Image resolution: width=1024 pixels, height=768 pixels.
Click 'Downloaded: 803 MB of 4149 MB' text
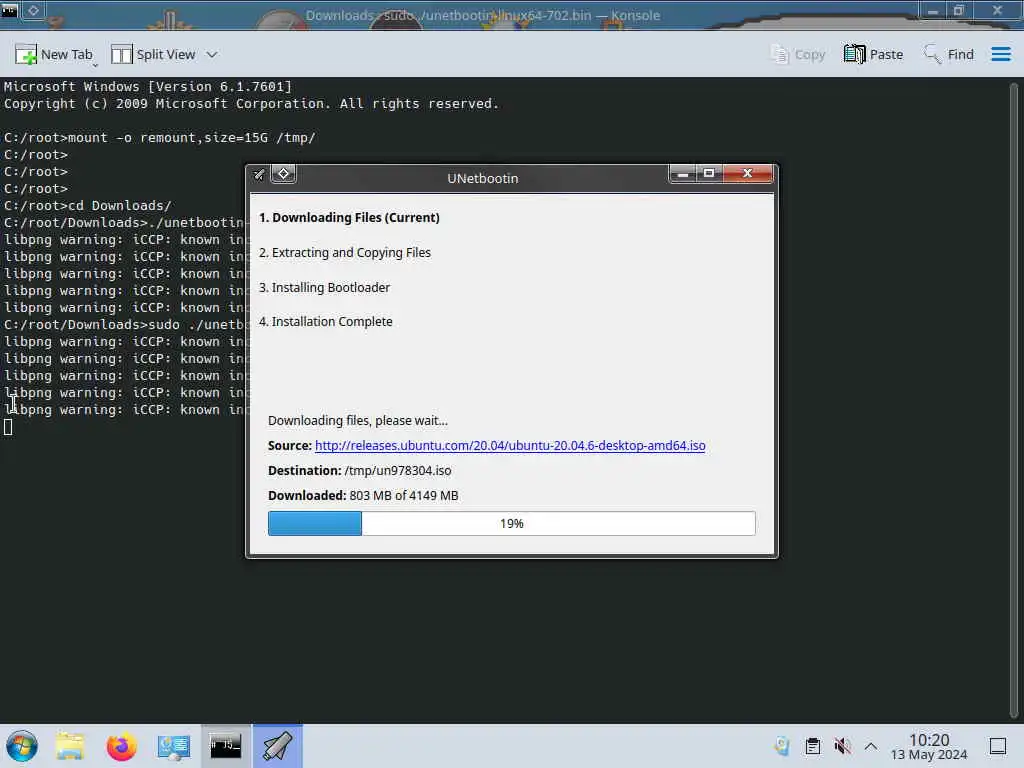(x=363, y=496)
